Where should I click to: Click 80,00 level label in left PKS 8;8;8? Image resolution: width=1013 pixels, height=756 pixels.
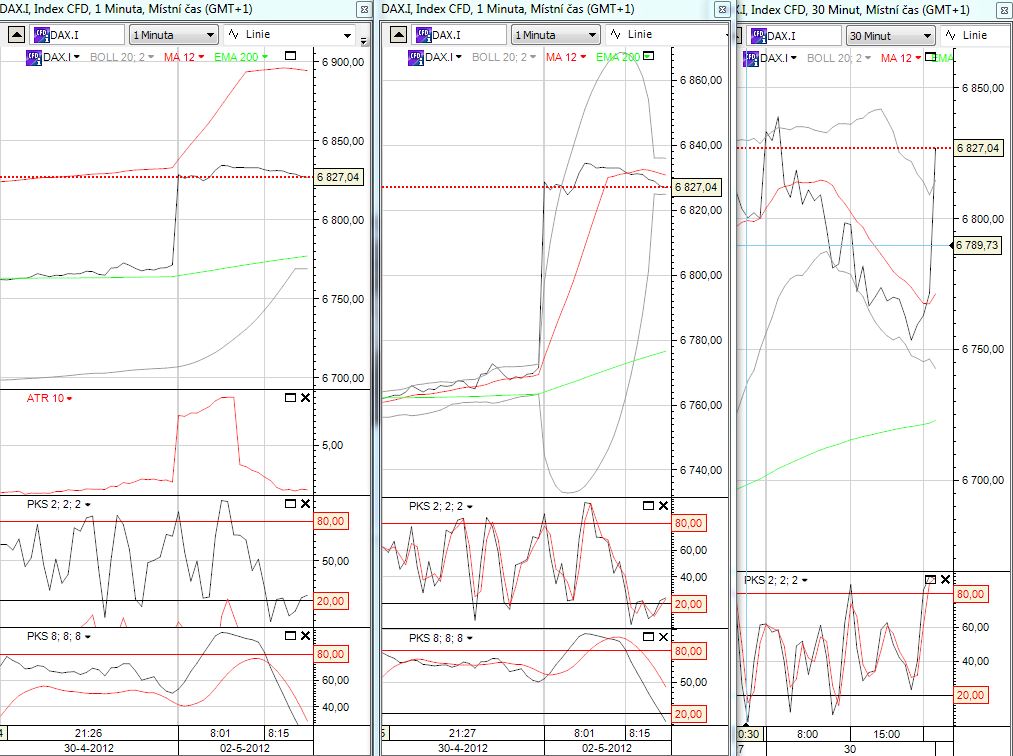coord(331,654)
